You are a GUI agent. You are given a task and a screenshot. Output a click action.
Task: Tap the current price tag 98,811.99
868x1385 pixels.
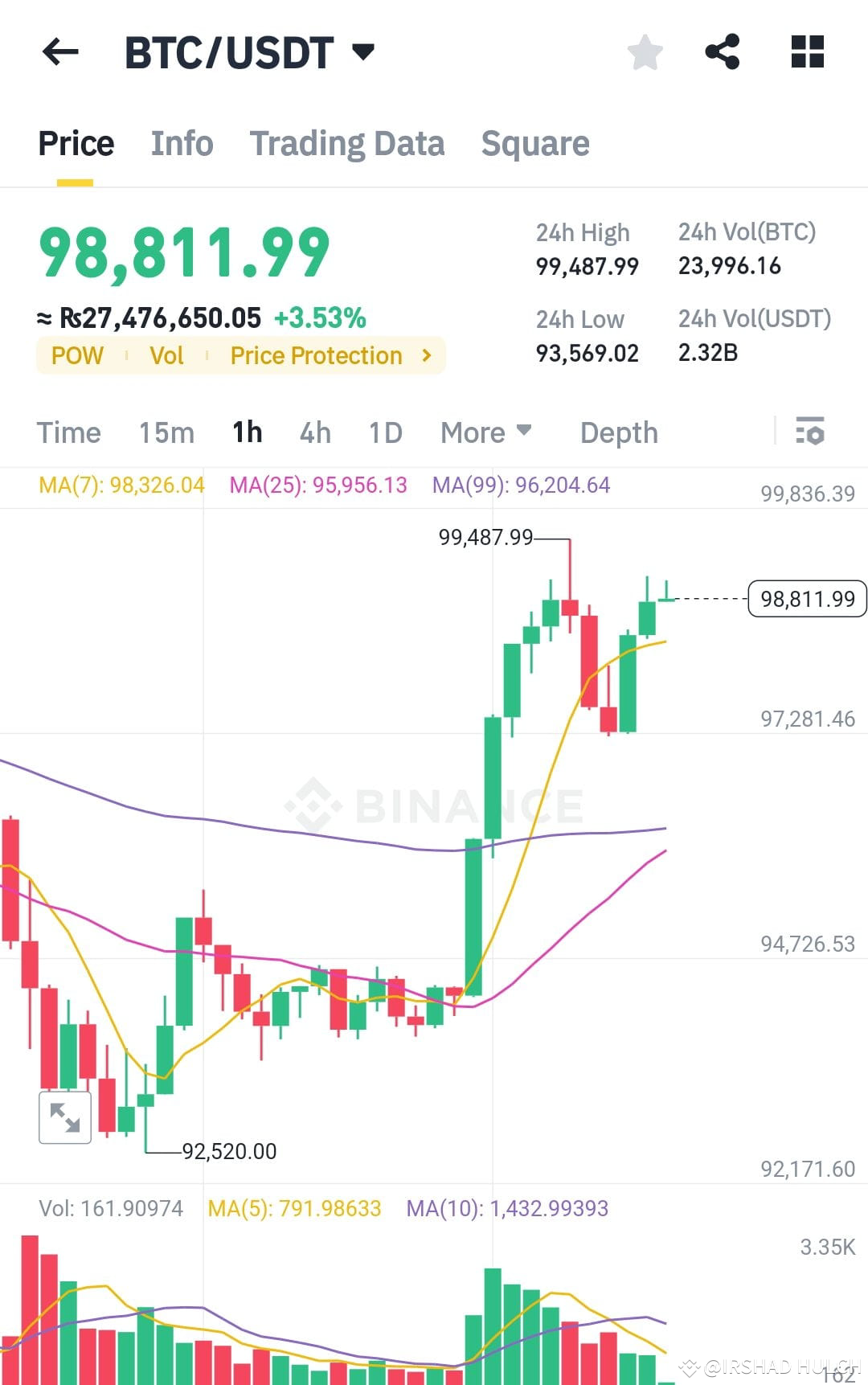click(806, 598)
